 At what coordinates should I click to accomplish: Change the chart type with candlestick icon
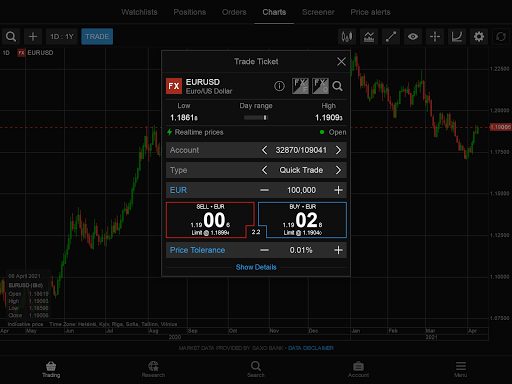click(x=347, y=36)
